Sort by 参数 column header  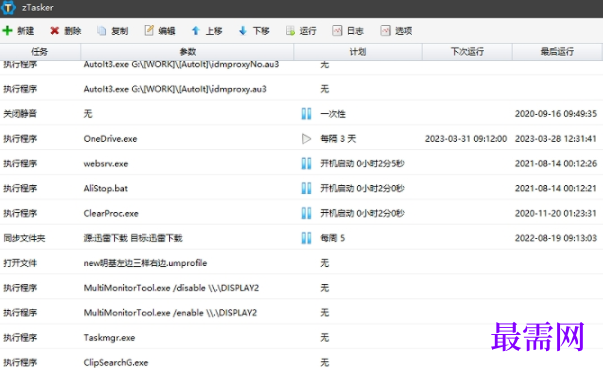click(x=187, y=52)
